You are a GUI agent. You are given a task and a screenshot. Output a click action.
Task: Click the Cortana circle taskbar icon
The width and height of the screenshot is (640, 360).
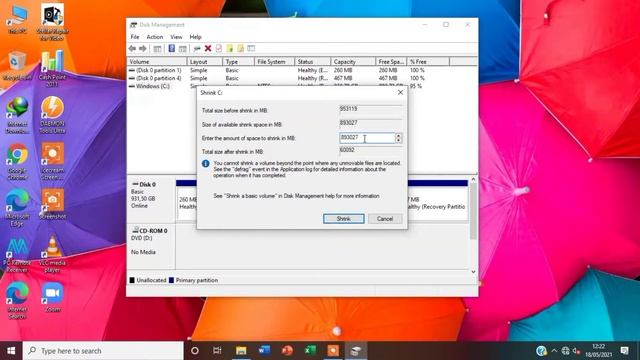click(195, 351)
